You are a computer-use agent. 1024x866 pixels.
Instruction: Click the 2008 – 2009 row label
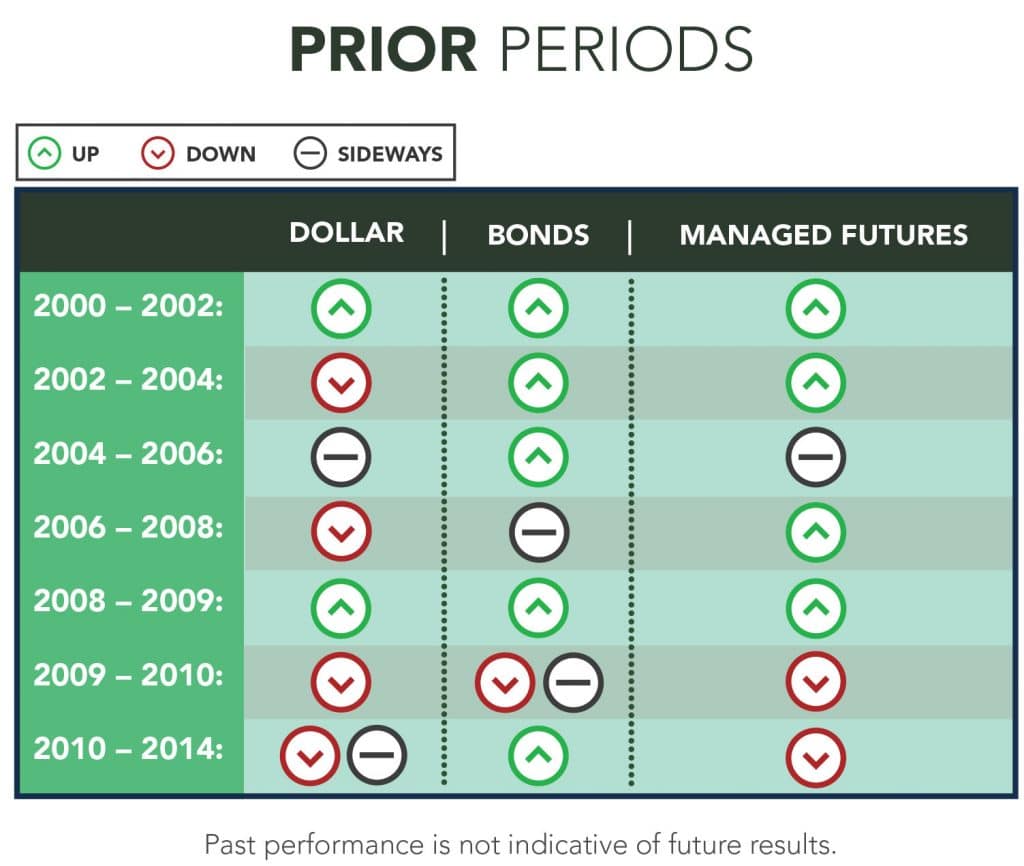pos(129,601)
